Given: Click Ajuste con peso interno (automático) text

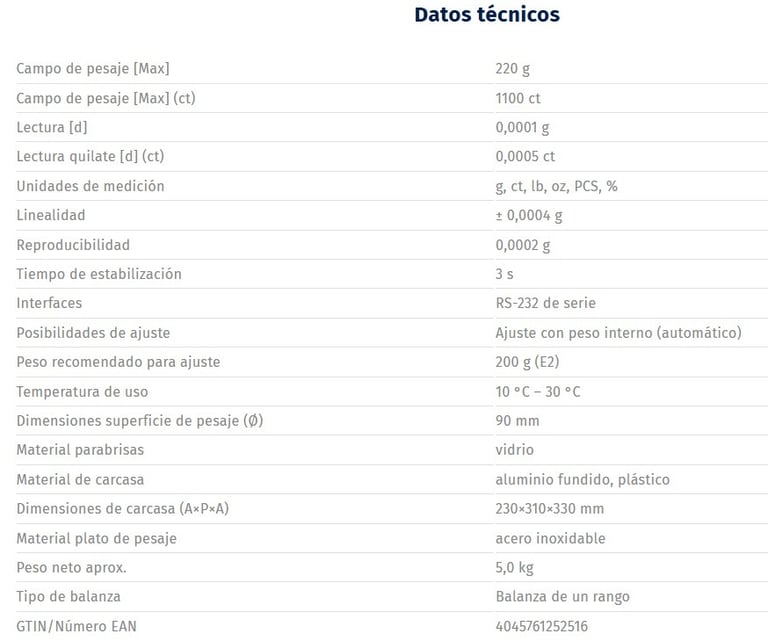Looking at the screenshot, I should tap(619, 333).
